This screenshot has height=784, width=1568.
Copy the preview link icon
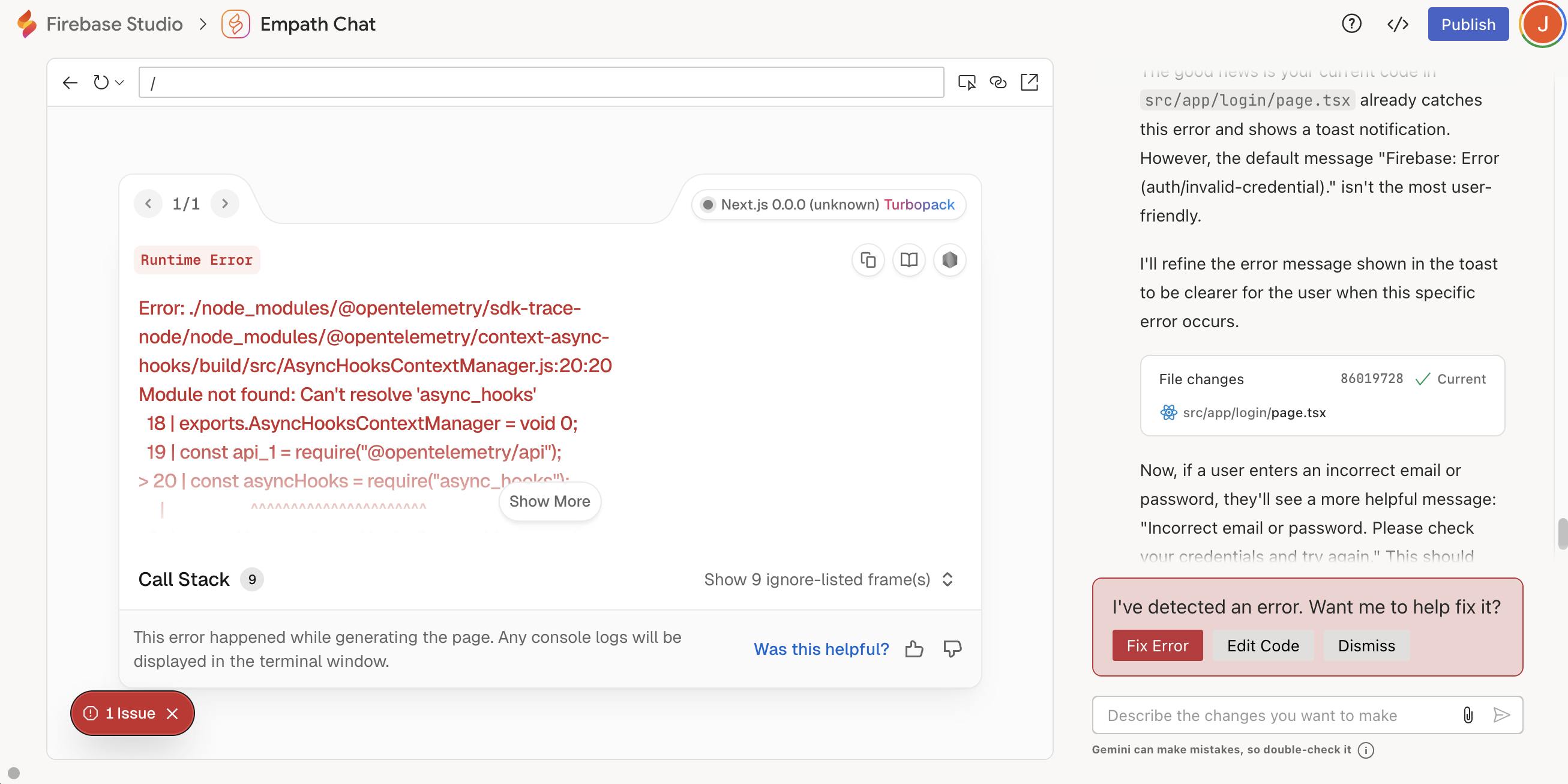[x=999, y=82]
